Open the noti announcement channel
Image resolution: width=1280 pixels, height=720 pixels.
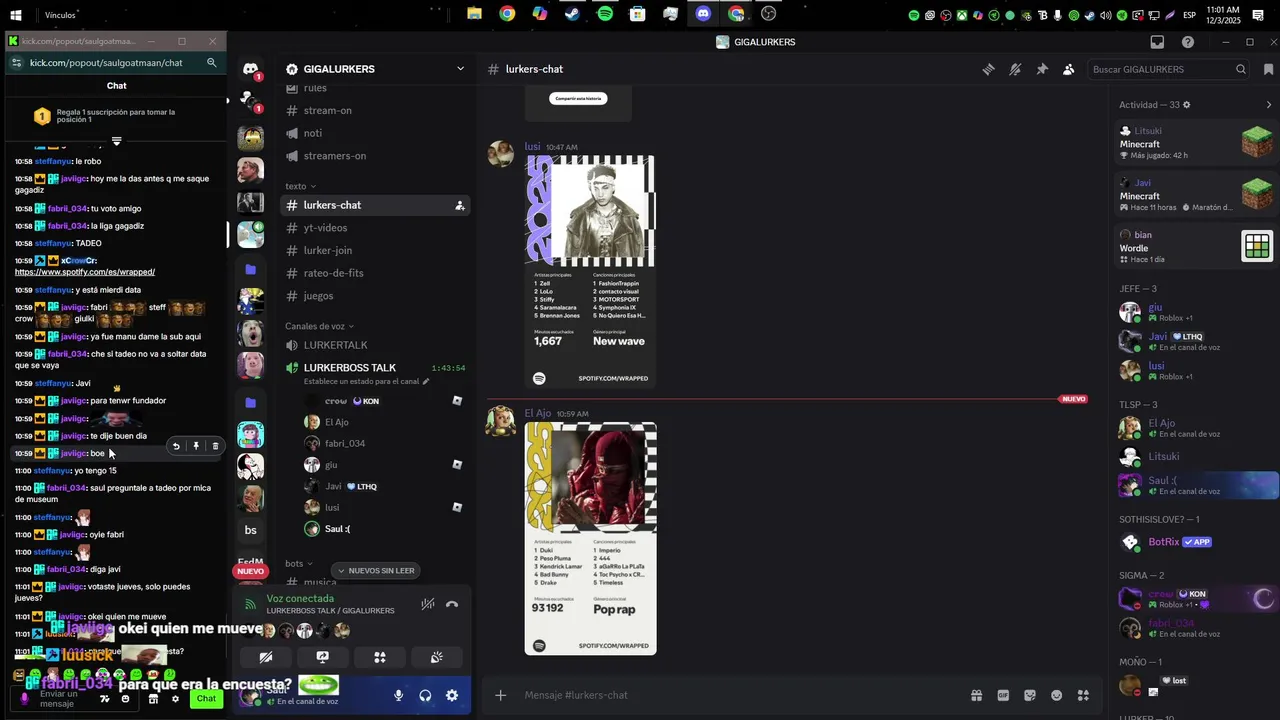pos(375,133)
